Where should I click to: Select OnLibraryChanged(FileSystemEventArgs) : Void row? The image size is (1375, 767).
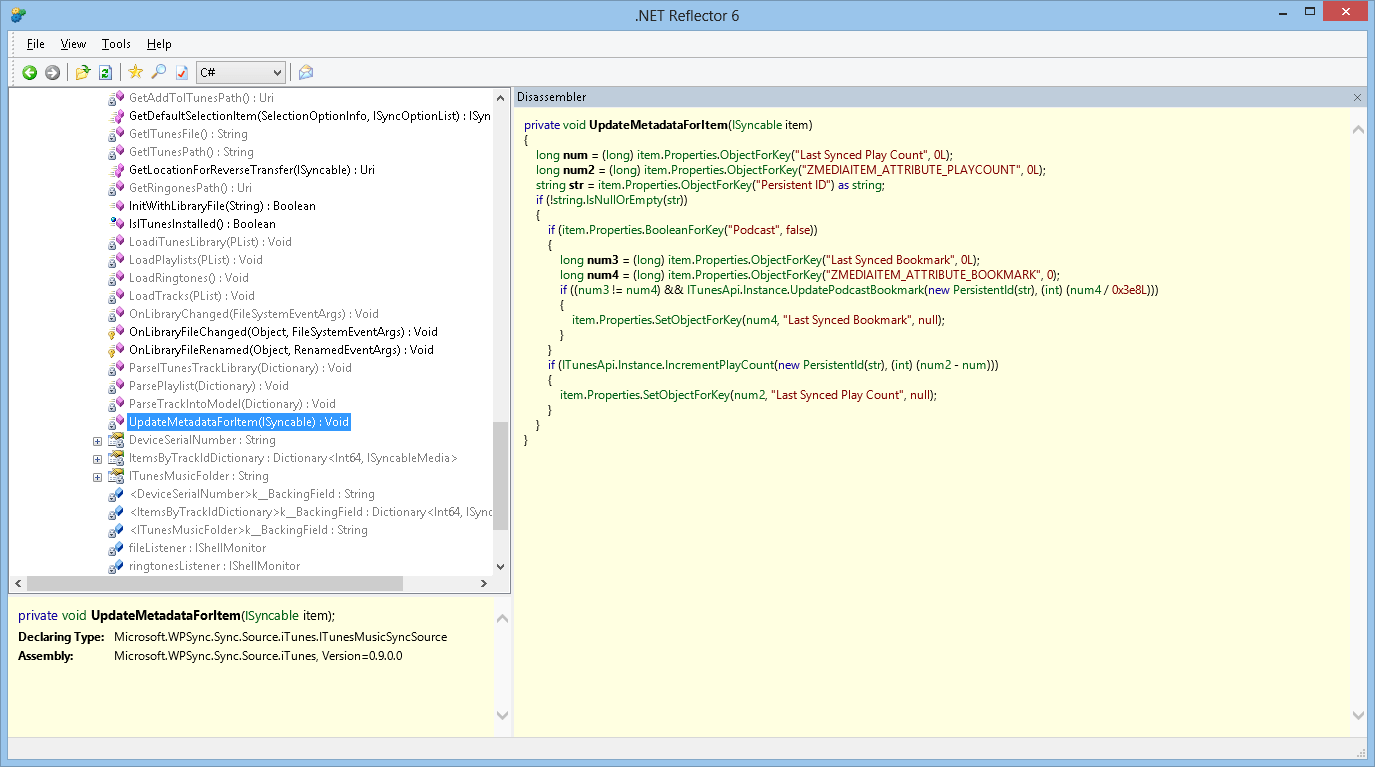pos(254,314)
